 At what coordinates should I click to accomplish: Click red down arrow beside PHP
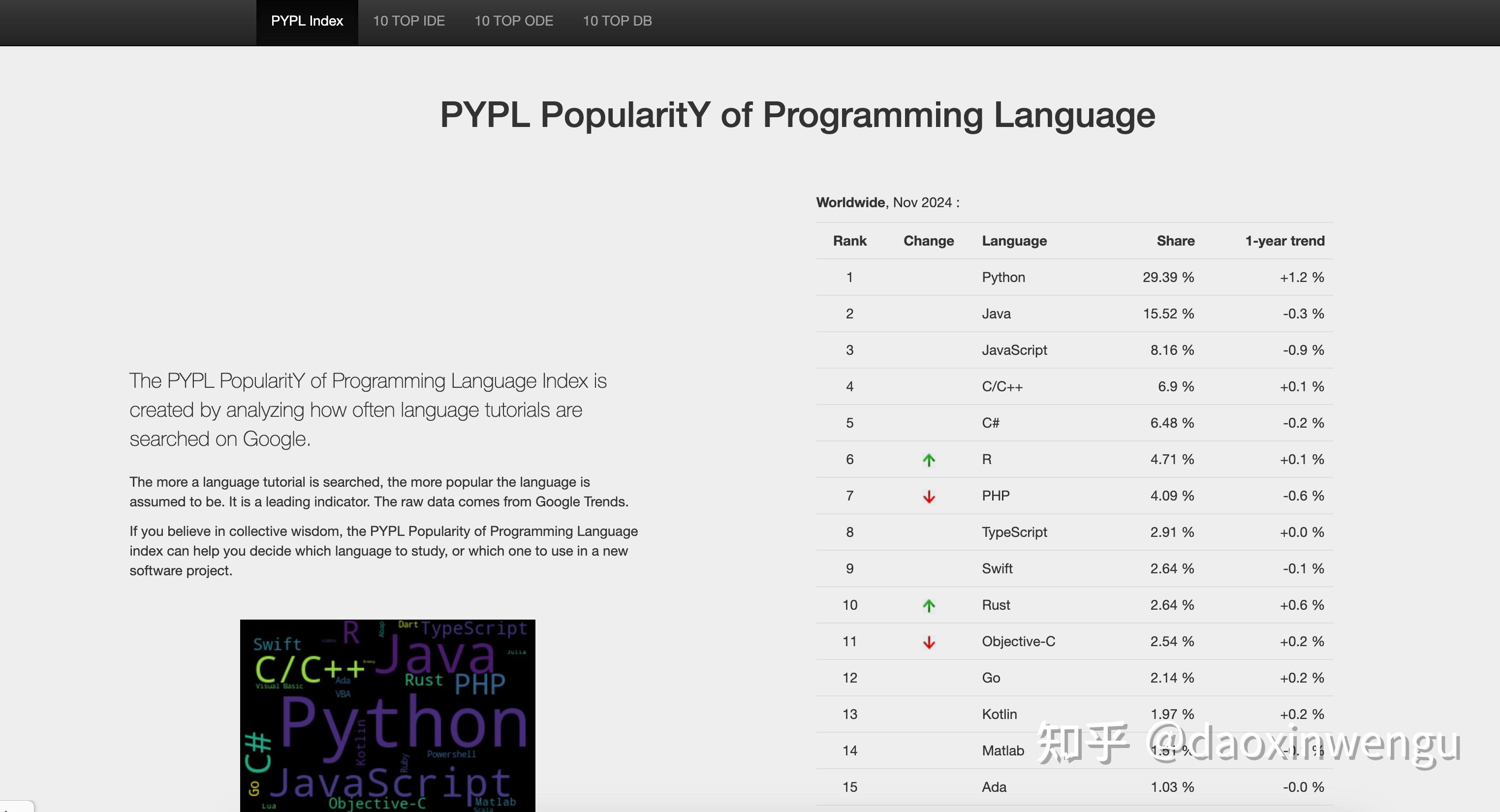point(929,496)
